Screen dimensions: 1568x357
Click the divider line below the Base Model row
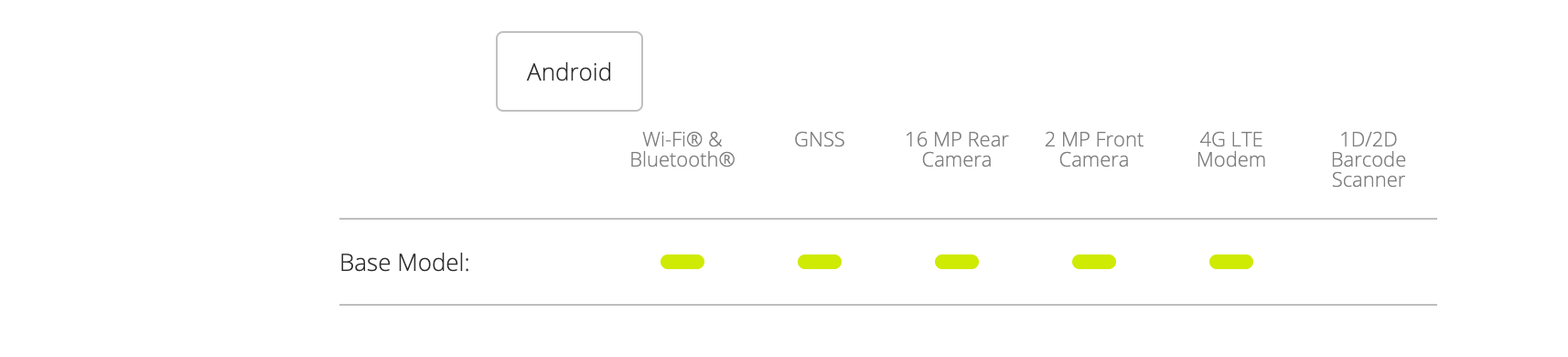coord(888,305)
